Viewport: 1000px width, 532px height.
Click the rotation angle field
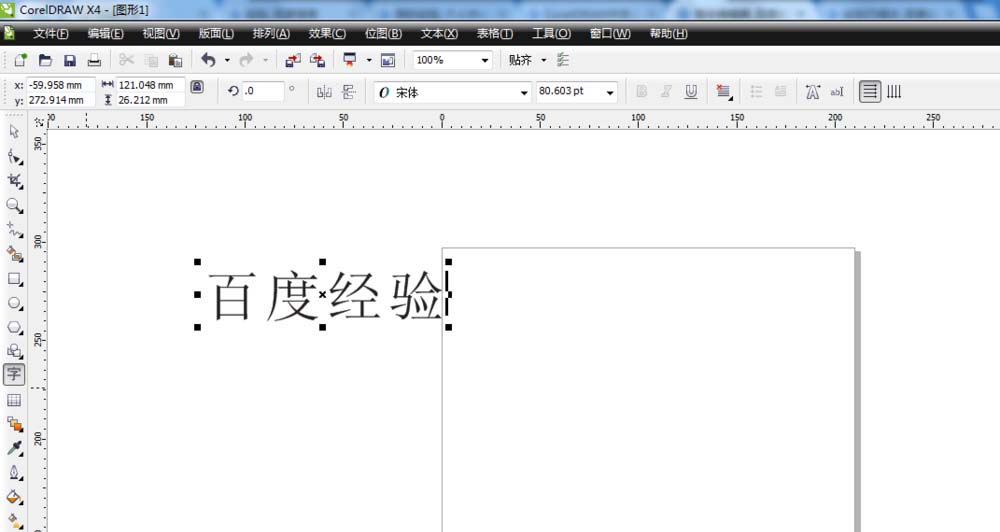click(262, 91)
